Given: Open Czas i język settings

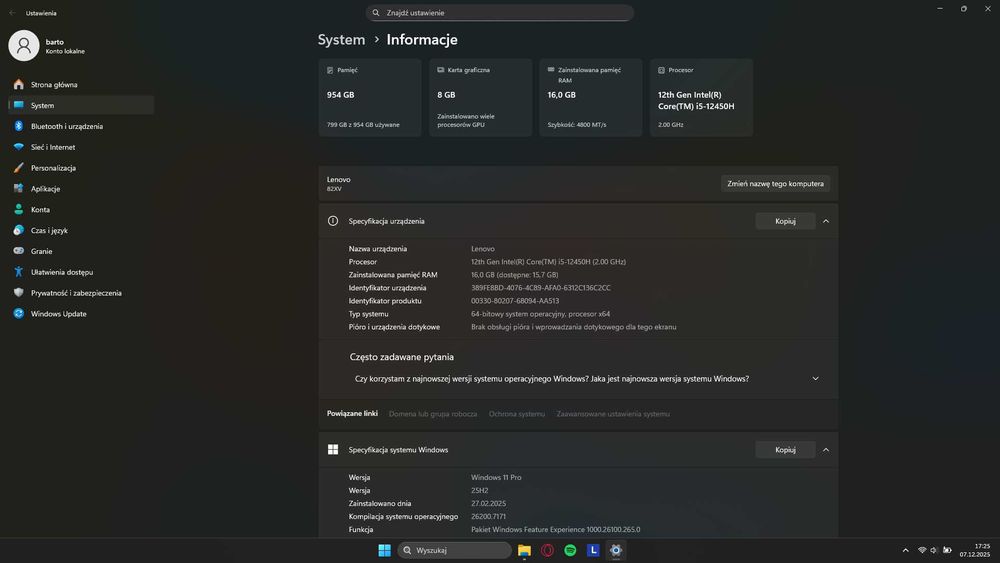Looking at the screenshot, I should (81, 230).
